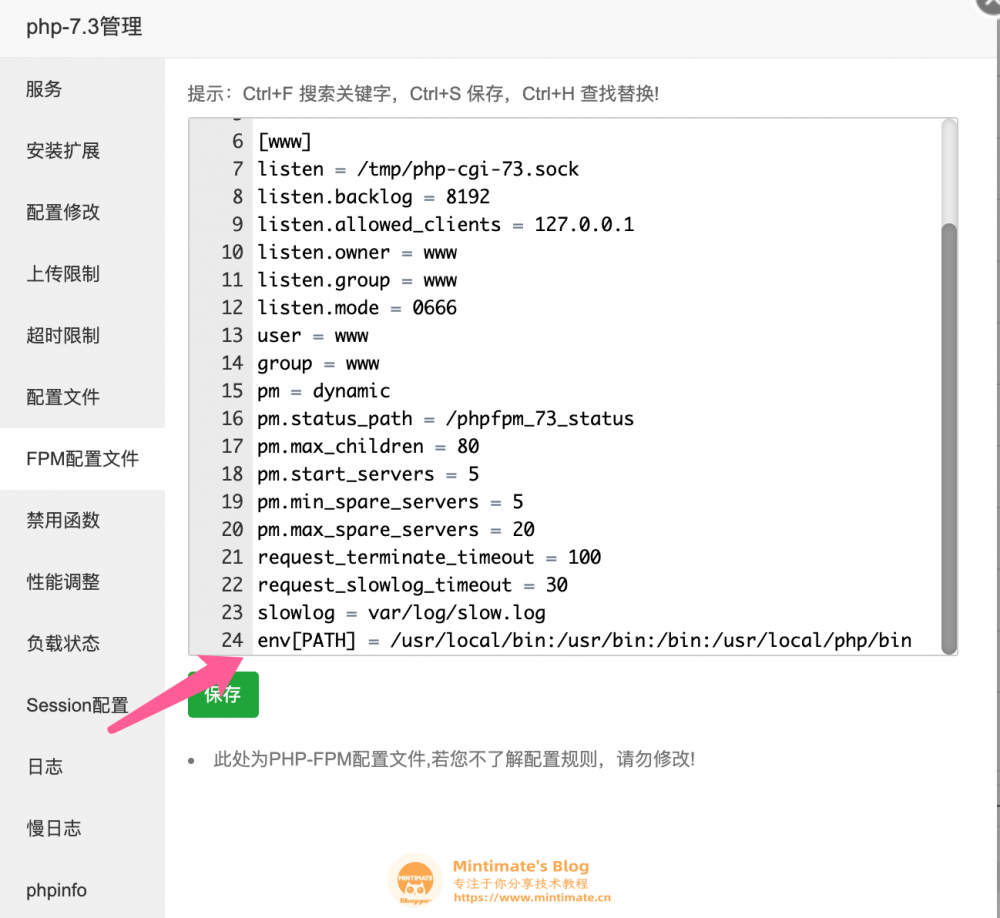Go to 上传限制 settings
1000x918 pixels.
(82, 274)
